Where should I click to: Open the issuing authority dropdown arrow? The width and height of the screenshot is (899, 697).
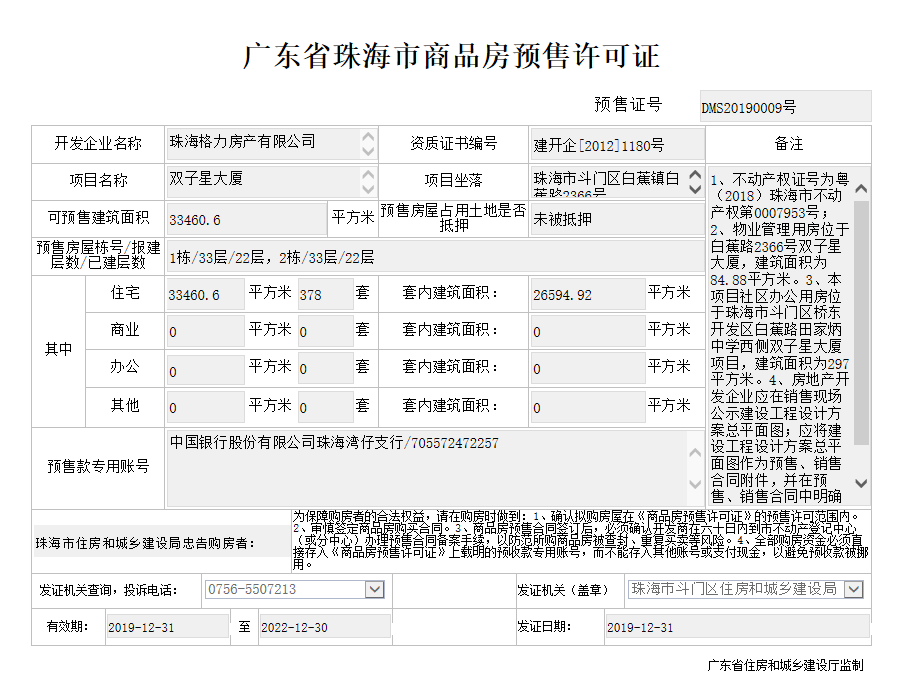(x=854, y=589)
